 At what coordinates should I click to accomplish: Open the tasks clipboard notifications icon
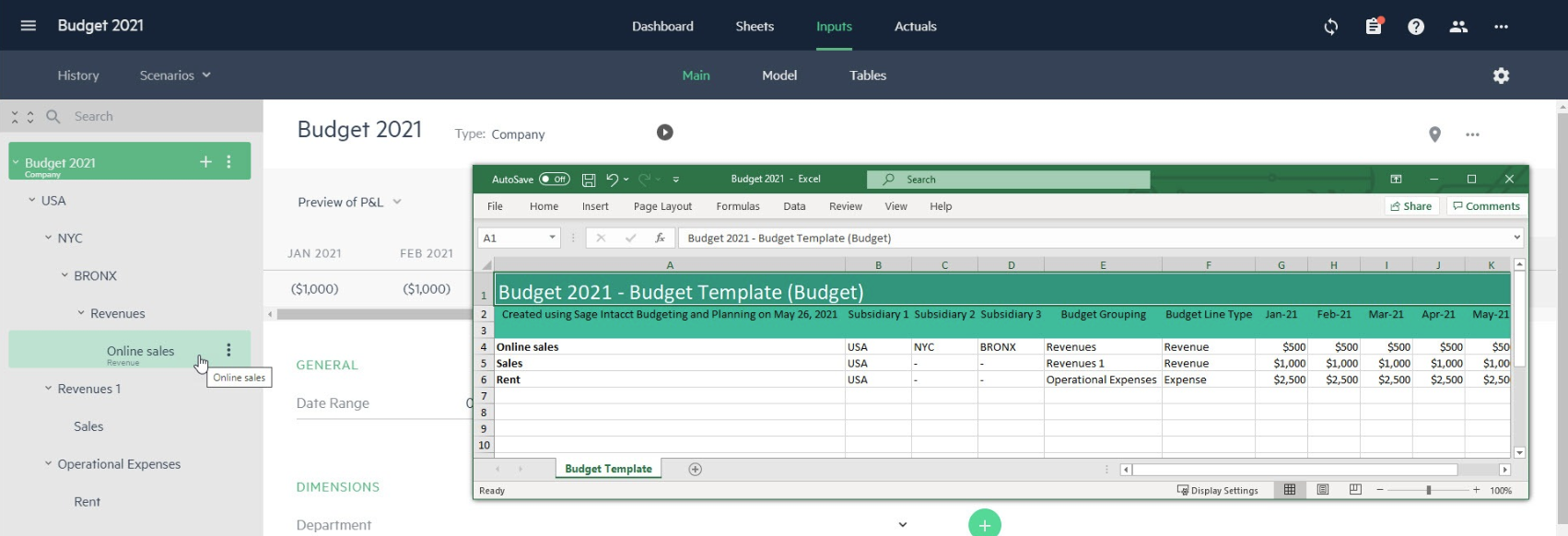pos(1374,26)
